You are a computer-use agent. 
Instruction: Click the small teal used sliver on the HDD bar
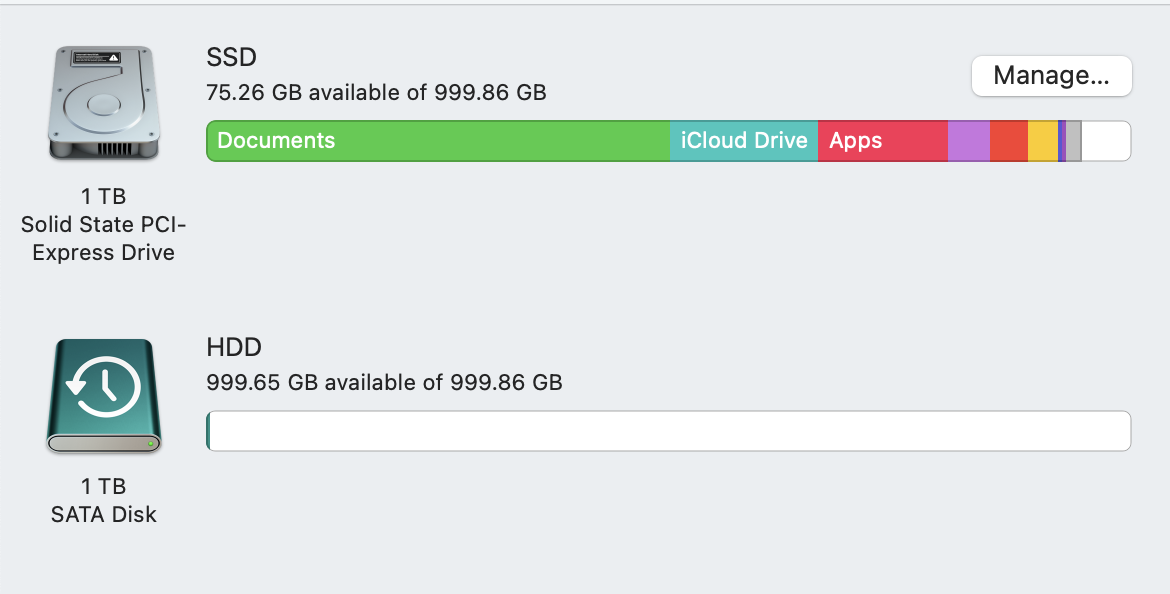coord(208,431)
